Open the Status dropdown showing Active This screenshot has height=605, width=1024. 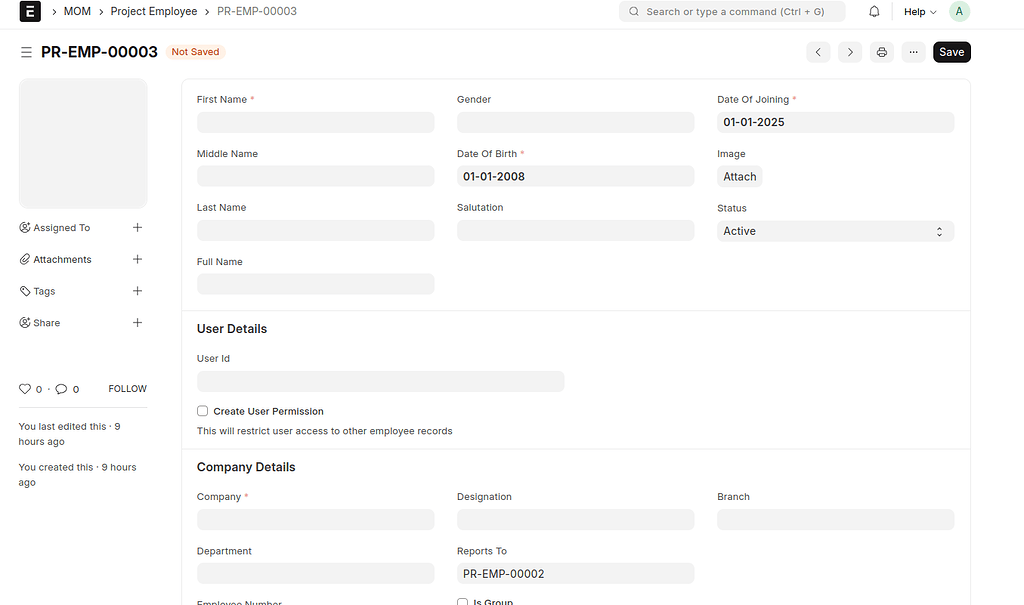point(835,231)
